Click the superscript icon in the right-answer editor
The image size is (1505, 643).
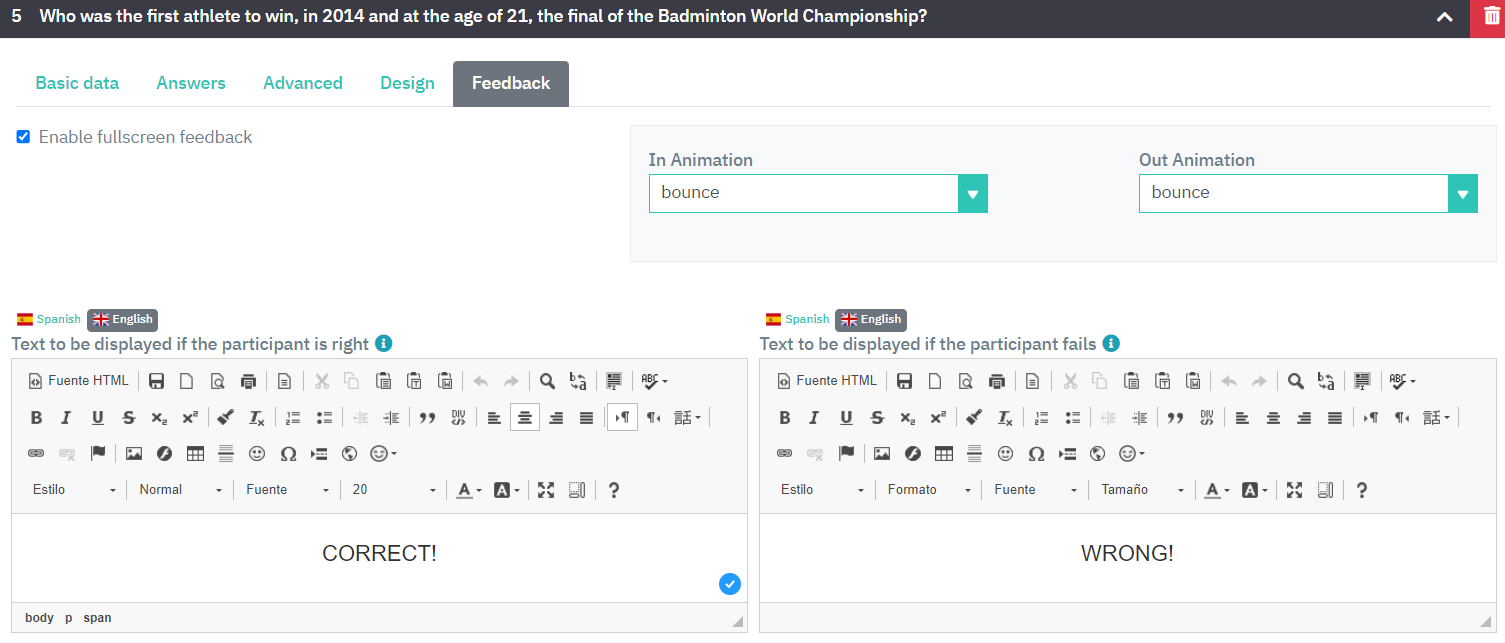[189, 418]
